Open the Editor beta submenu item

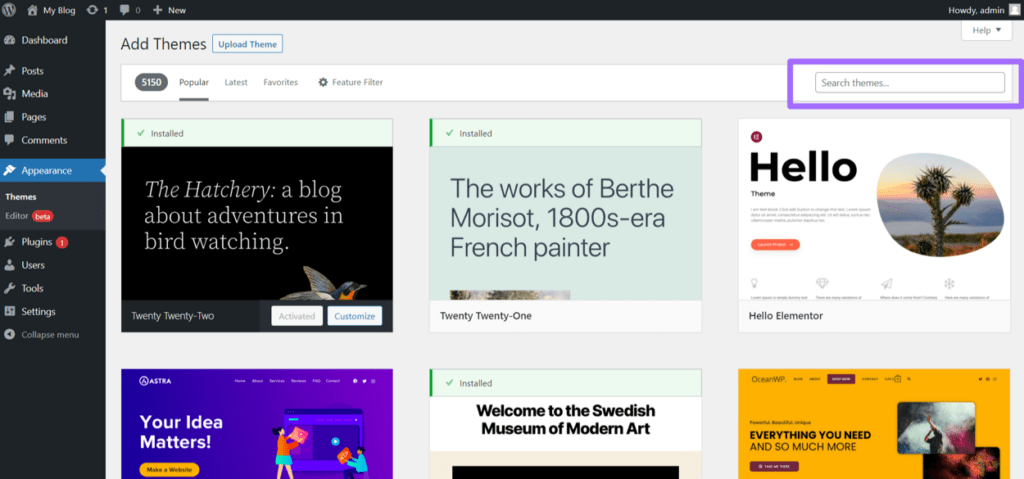pyautogui.click(x=29, y=216)
